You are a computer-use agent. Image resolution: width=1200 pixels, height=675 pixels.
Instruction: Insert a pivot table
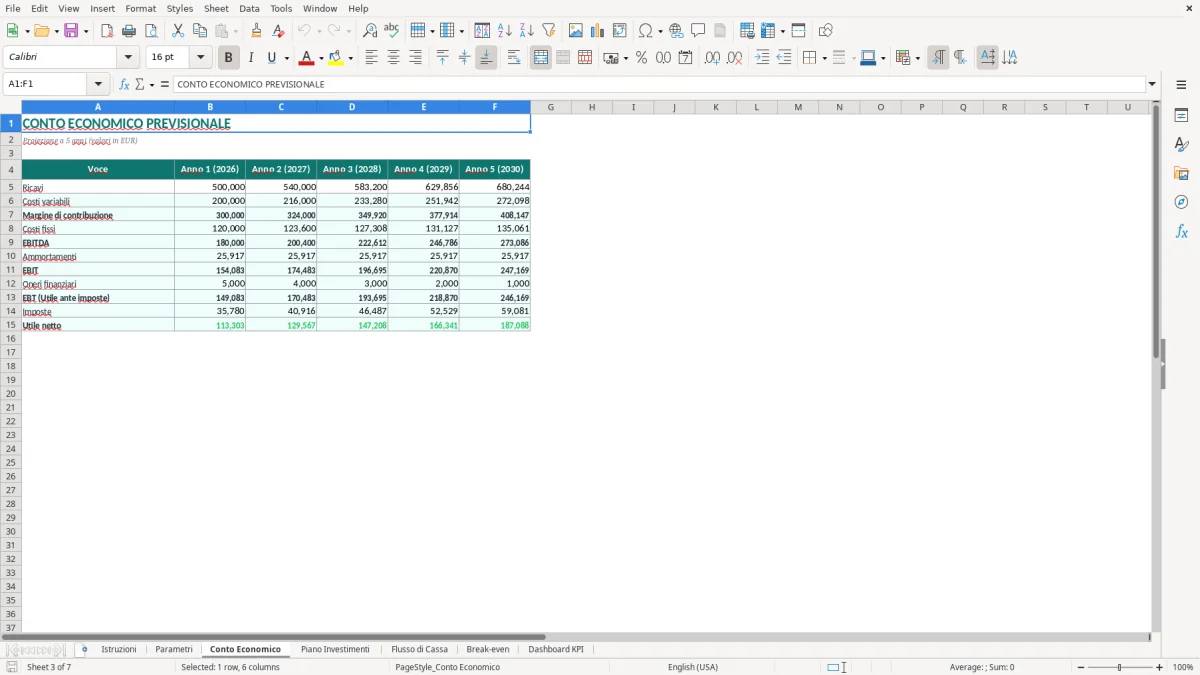(x=620, y=31)
